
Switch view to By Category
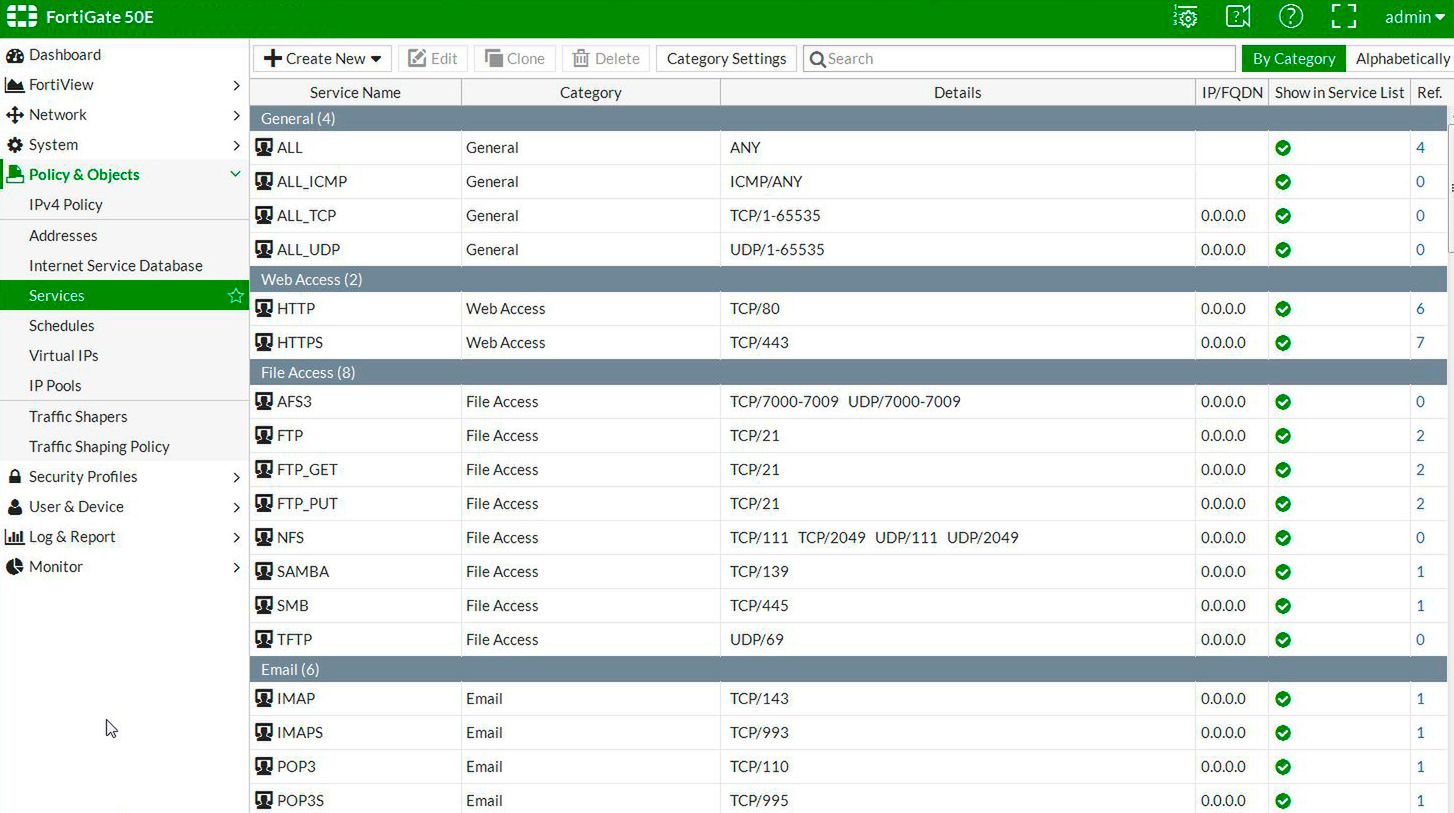point(1293,59)
